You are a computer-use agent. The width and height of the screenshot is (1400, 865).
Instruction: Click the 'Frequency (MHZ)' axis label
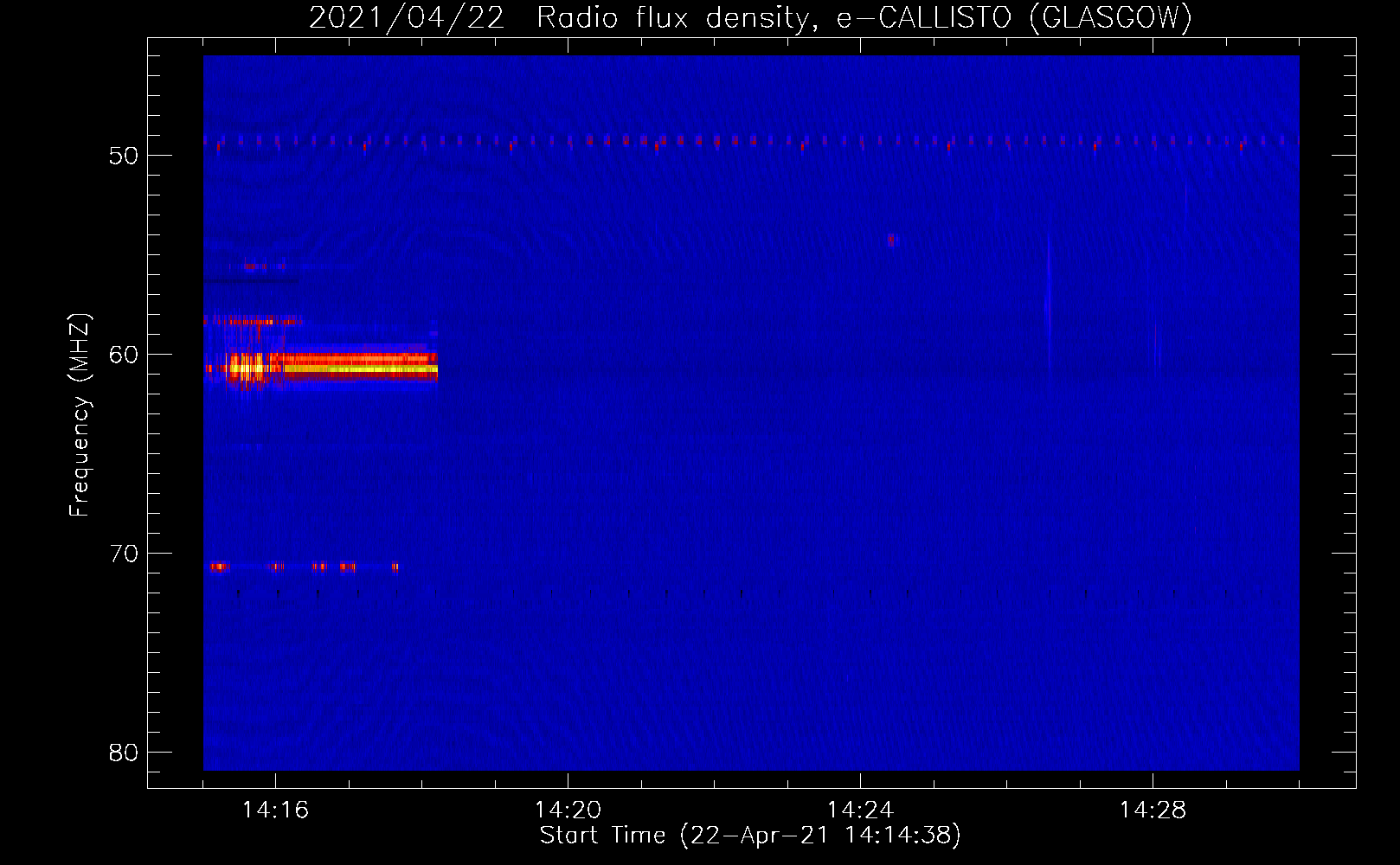click(x=80, y=415)
